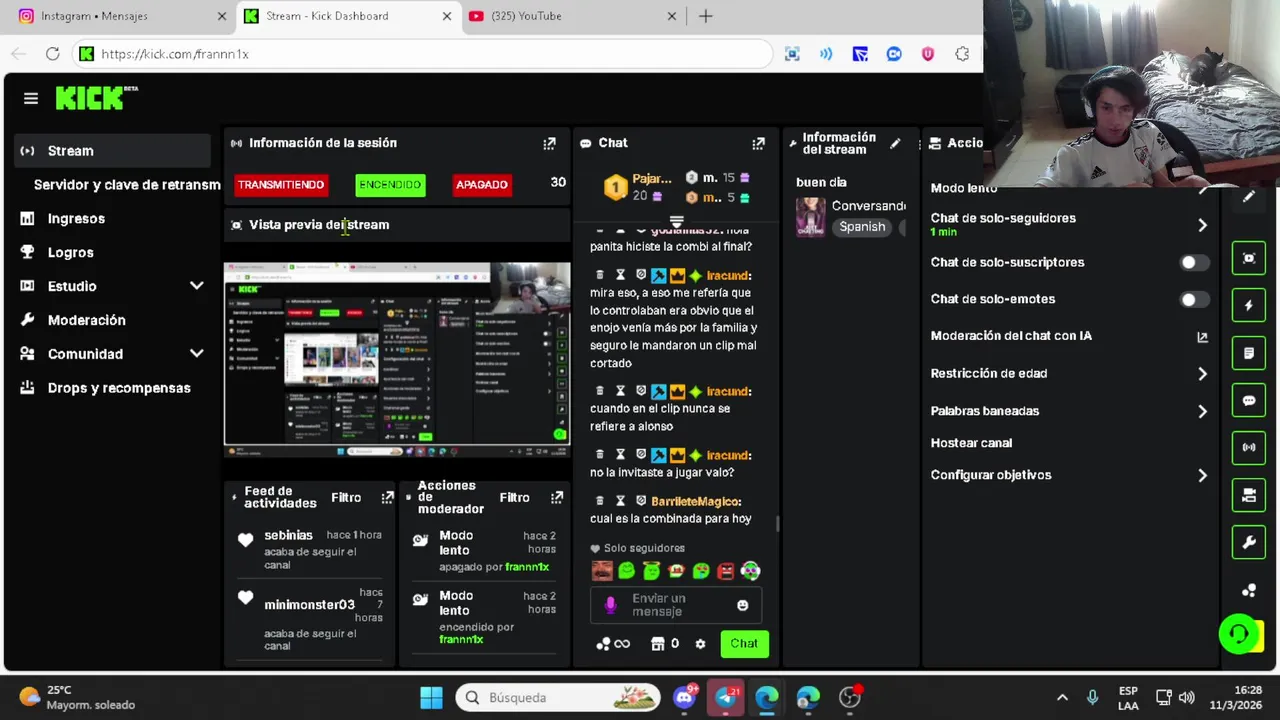The image size is (1280, 720).
Task: Click the screen capture icon in right toolbar
Action: [1249, 258]
